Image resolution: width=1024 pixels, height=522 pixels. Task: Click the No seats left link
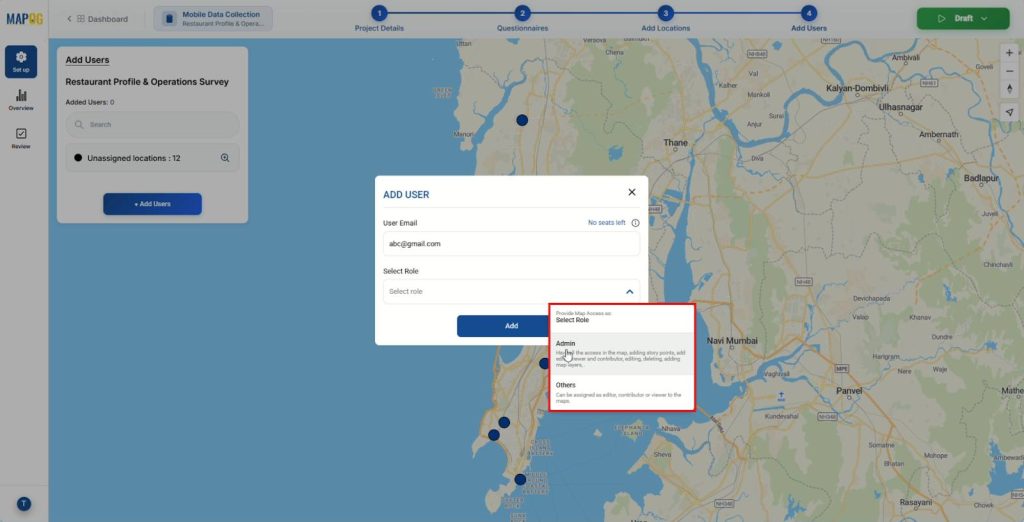tap(607, 223)
